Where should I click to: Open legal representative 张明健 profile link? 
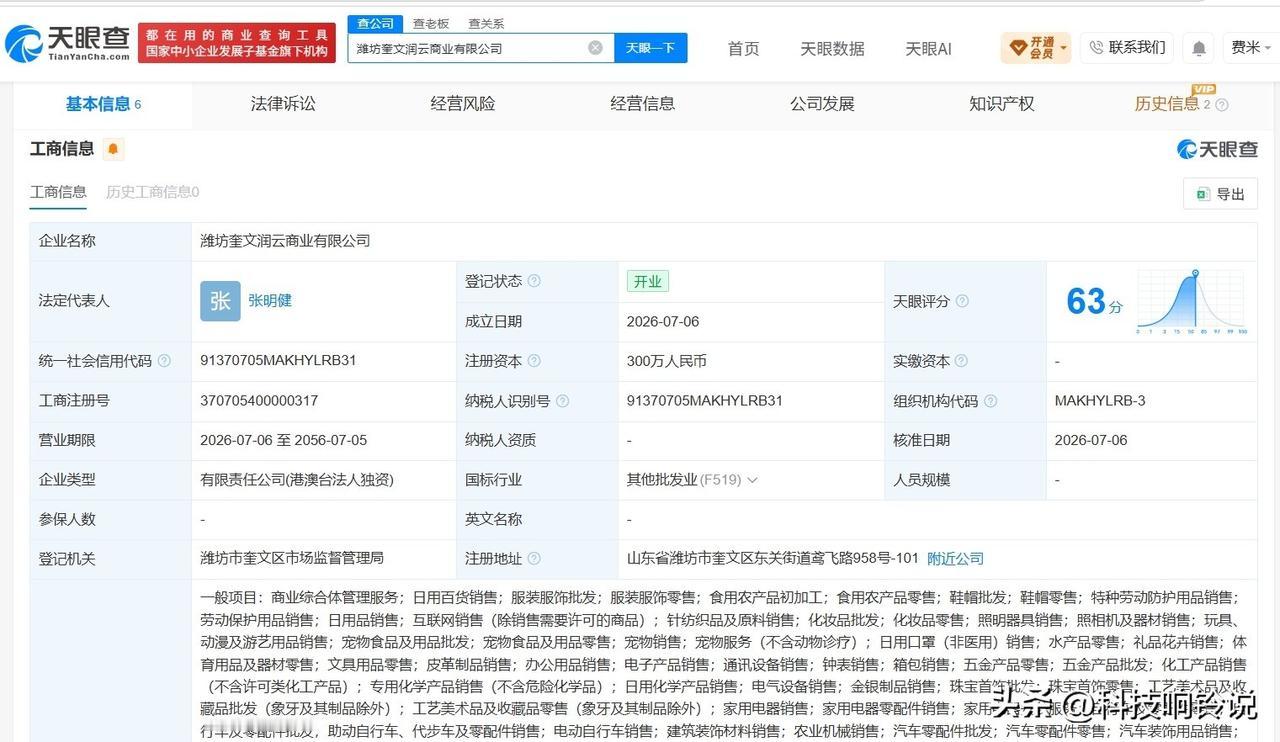270,301
